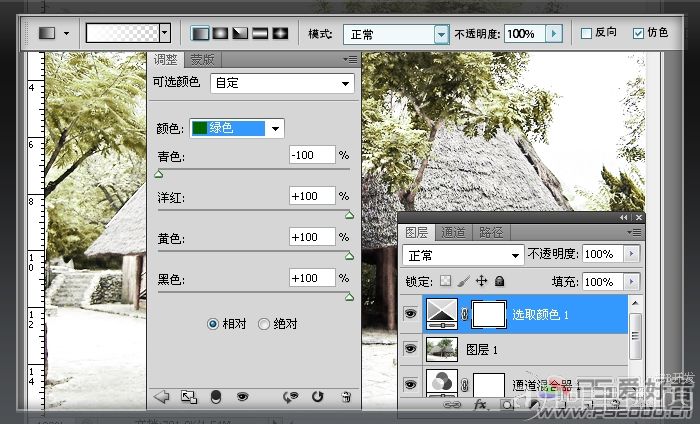The height and width of the screenshot is (424, 700).
Task: Switch to the 蒙版 masks tab
Action: tap(202, 59)
